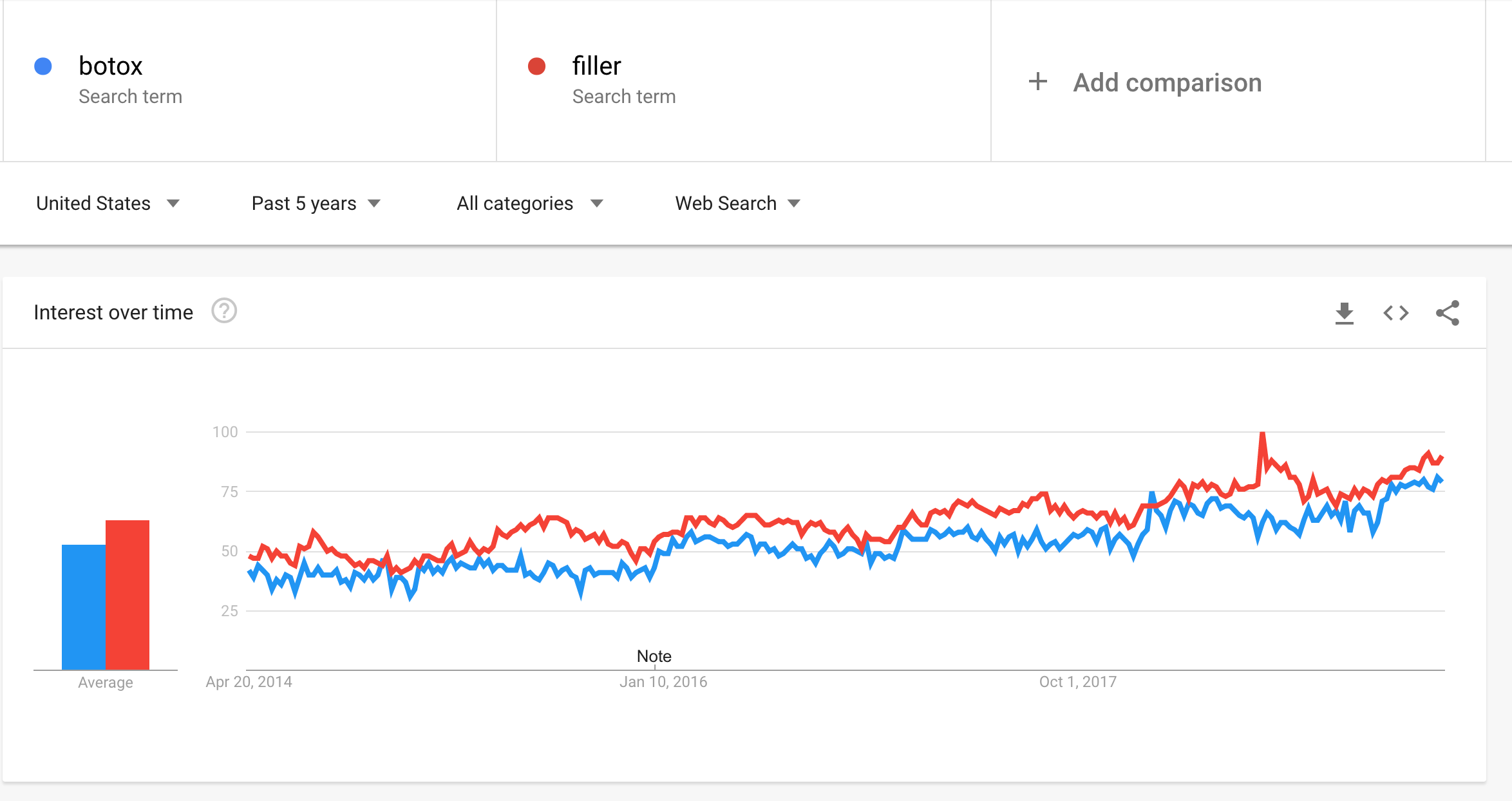Click the Add comparison button
This screenshot has width=1512, height=801.
pos(1144,82)
